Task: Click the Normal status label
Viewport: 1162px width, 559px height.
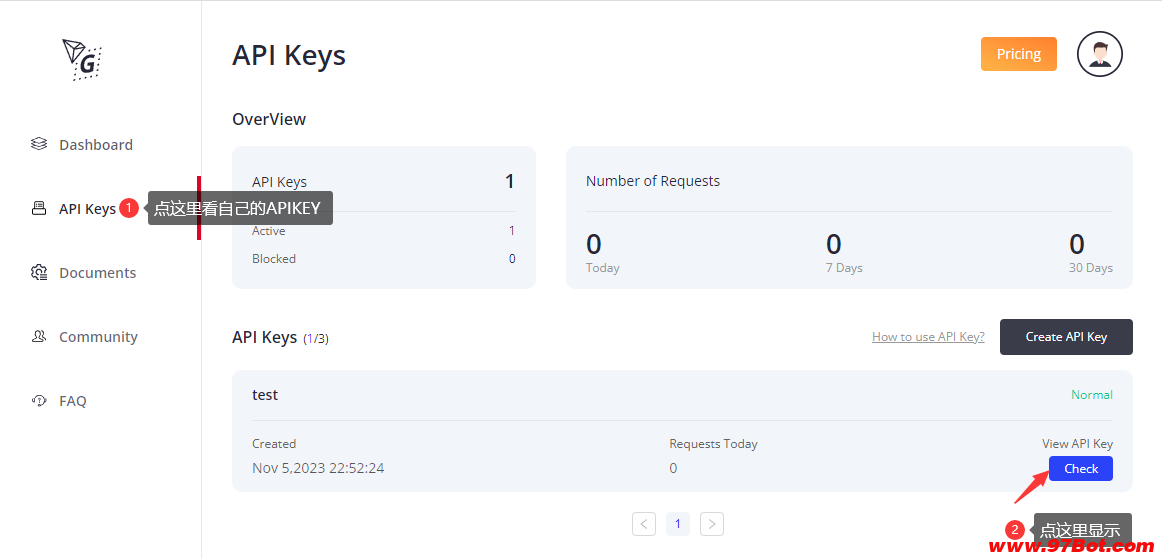Action: pyautogui.click(x=1091, y=395)
